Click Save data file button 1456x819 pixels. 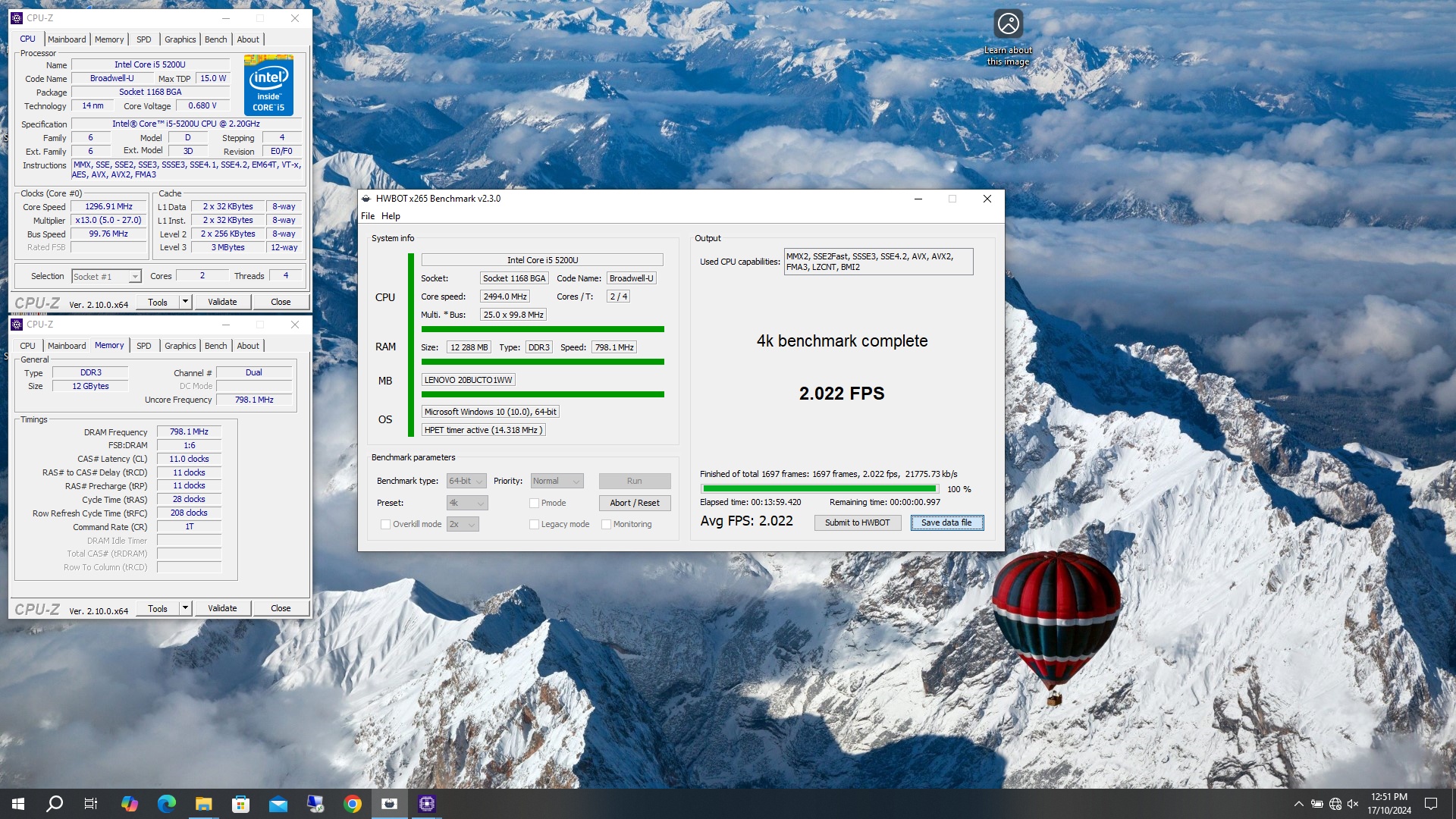[x=946, y=522]
